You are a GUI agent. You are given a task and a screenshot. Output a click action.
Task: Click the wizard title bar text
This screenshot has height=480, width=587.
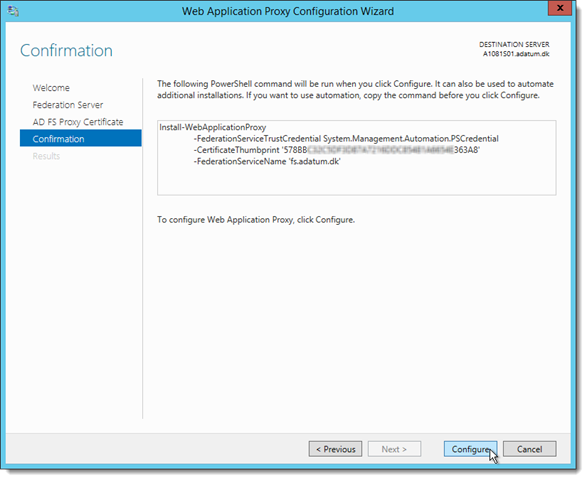pyautogui.click(x=288, y=11)
